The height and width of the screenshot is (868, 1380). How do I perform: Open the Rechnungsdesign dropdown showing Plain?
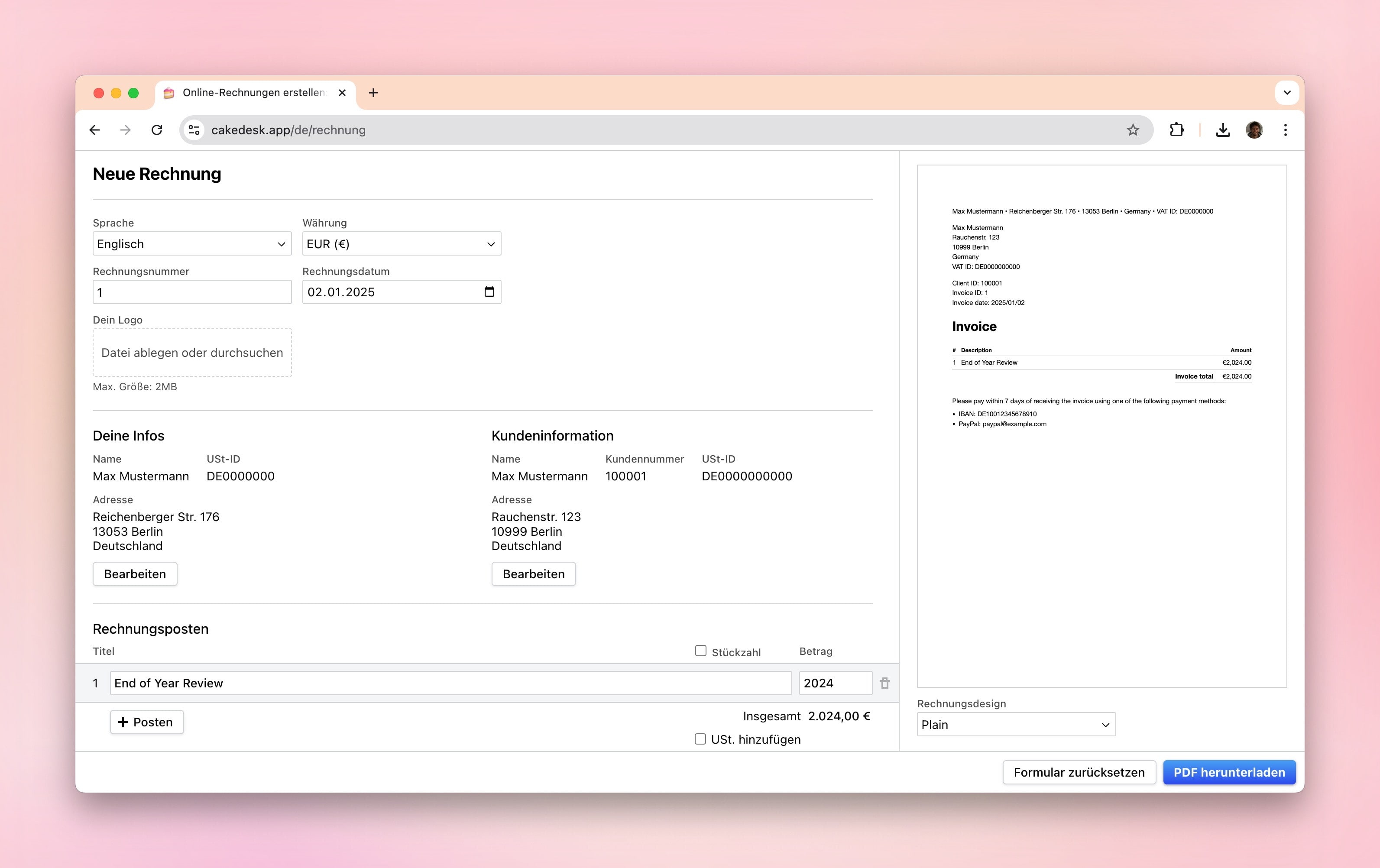(x=1016, y=725)
